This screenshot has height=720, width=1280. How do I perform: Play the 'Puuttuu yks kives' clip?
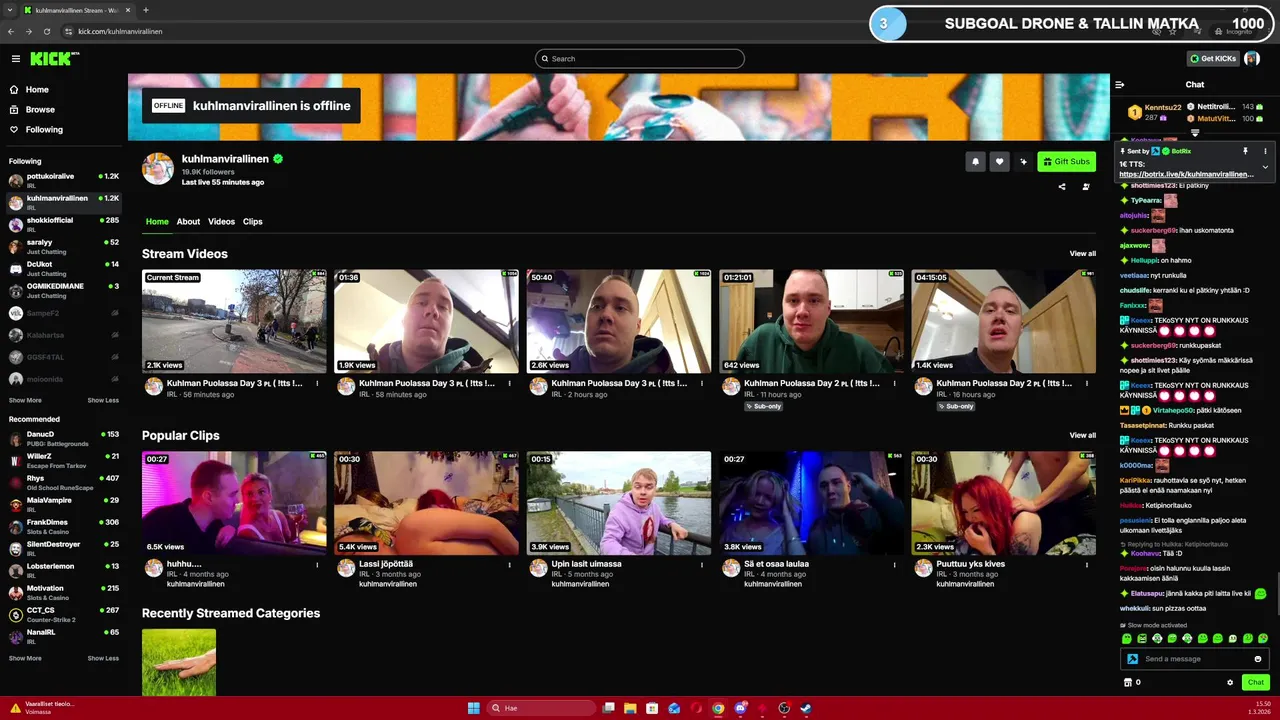(1004, 503)
